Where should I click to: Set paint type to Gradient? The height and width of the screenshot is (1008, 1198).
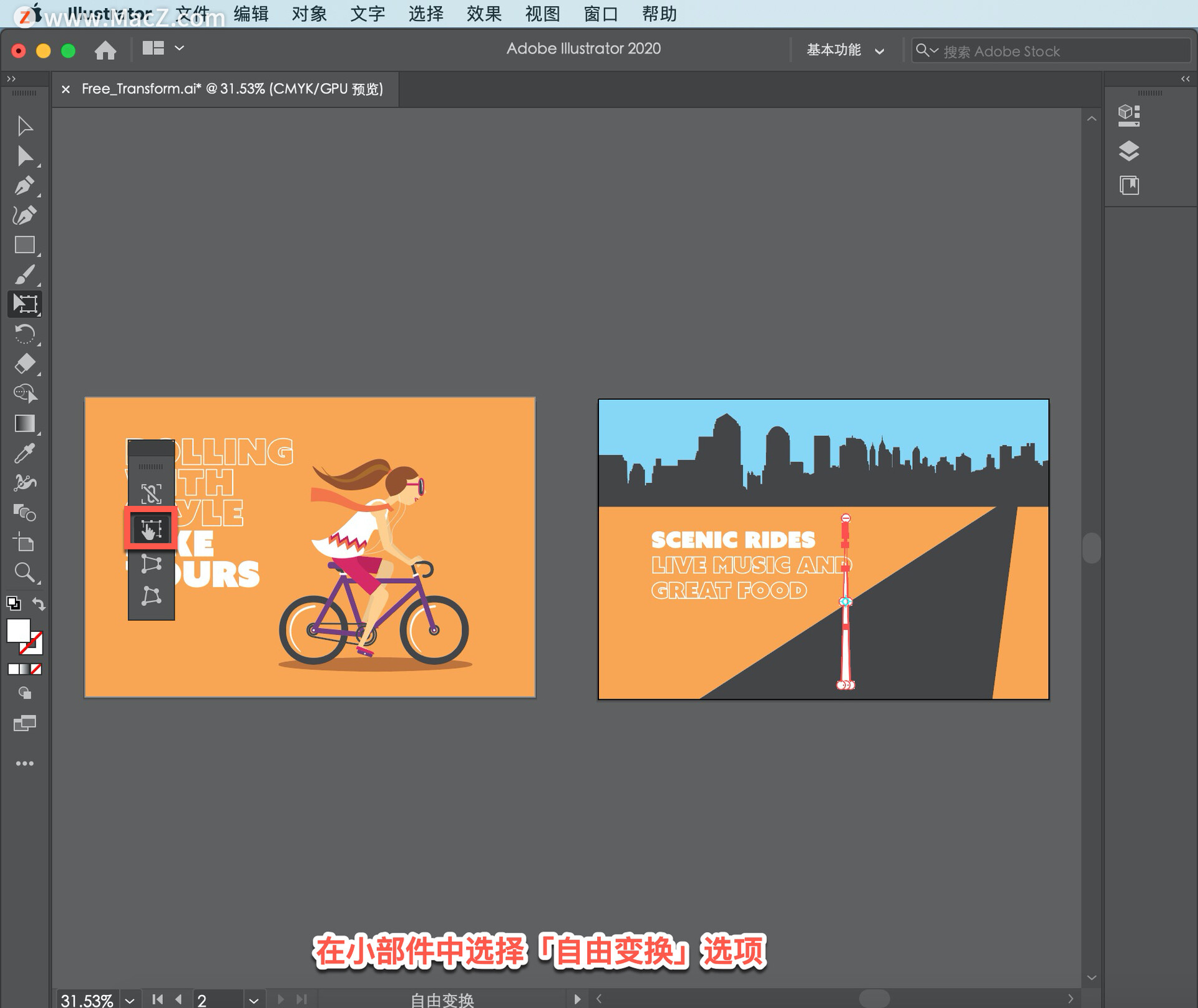(24, 669)
